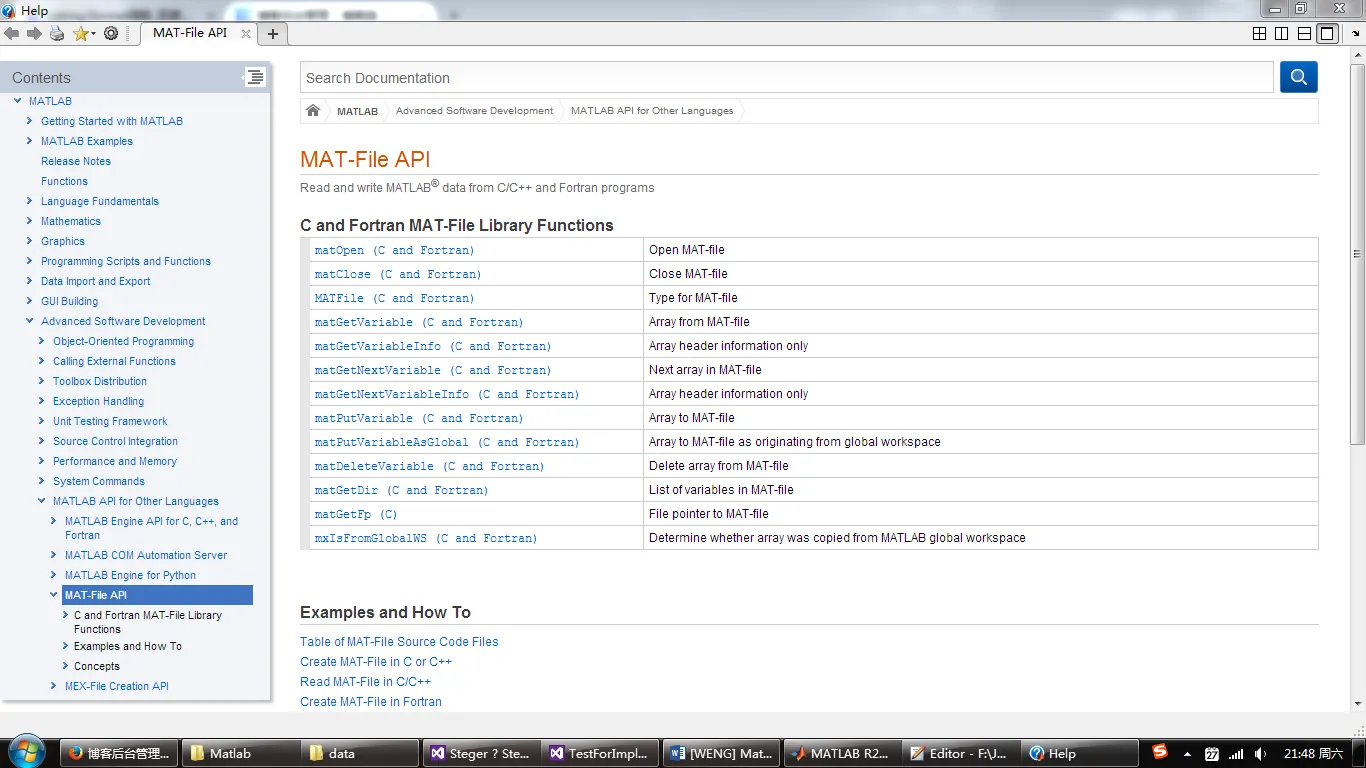Switch to TestForImpl Visual Studio window
The height and width of the screenshot is (768, 1366).
(600, 753)
